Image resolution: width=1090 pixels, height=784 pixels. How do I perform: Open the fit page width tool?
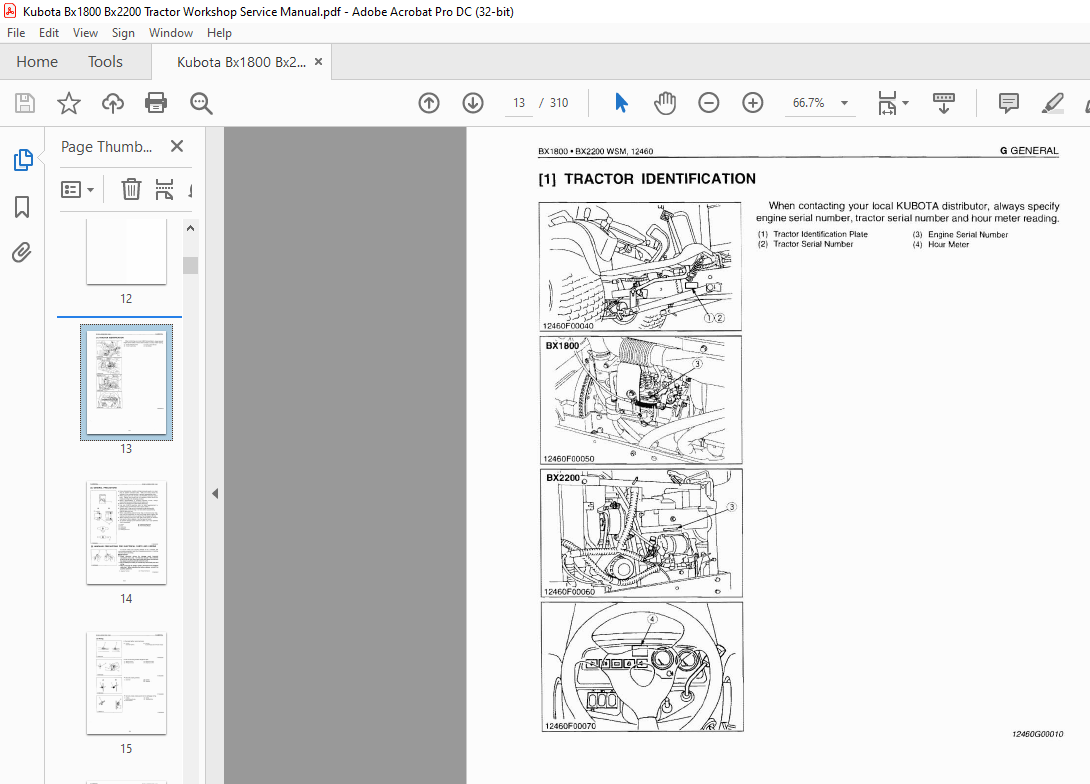(887, 103)
